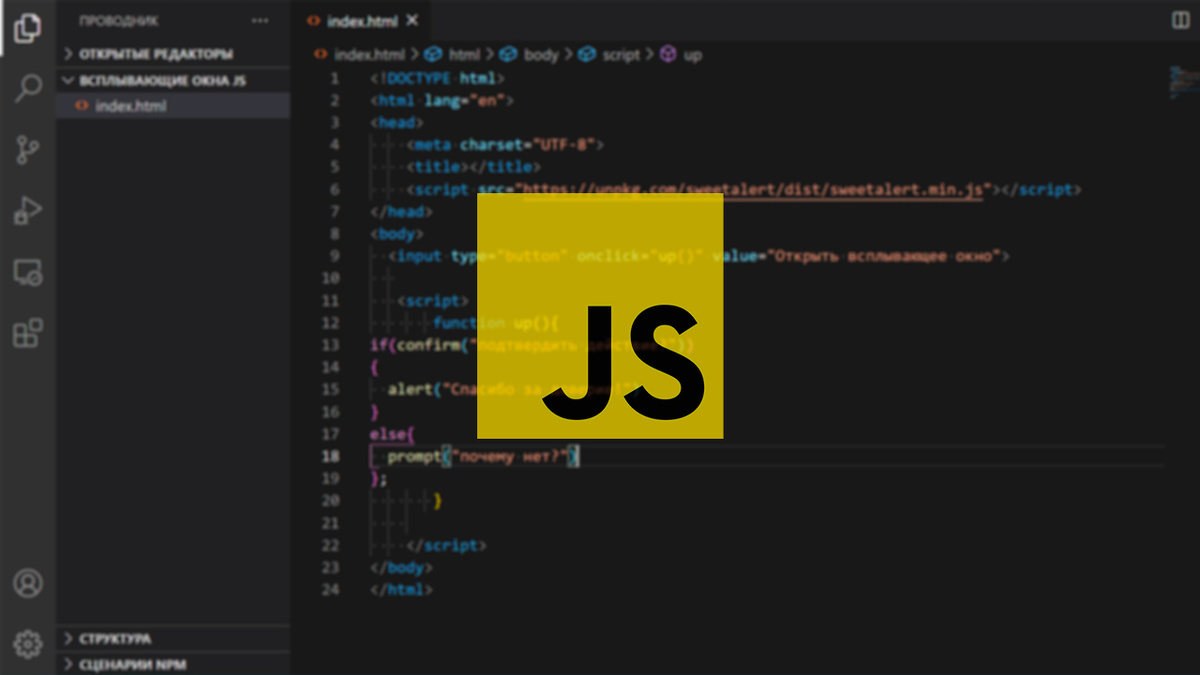Click the opening <body> tag on line 8
This screenshot has height=675, width=1200.
[397, 234]
